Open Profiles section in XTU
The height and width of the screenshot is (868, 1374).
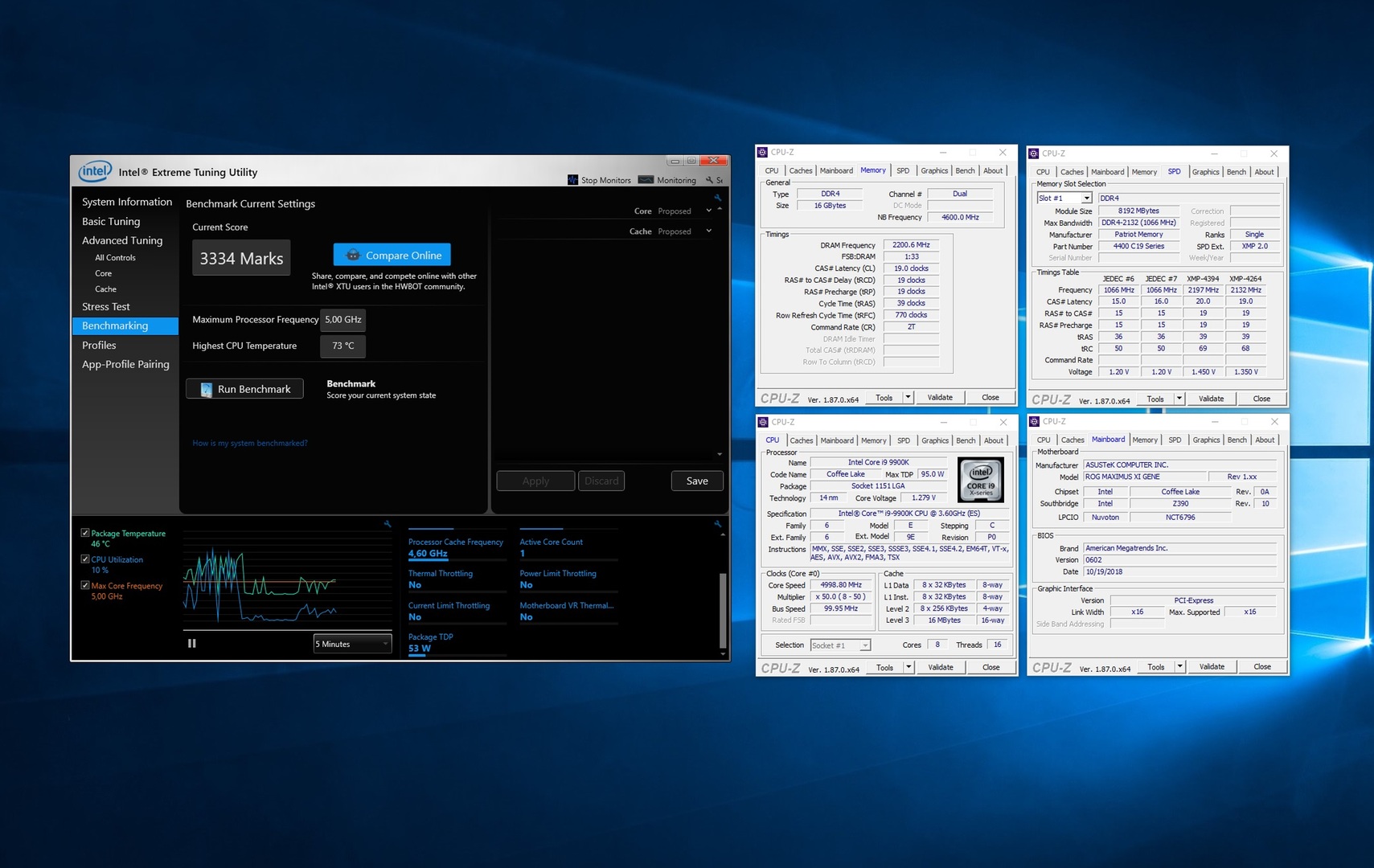pyautogui.click(x=99, y=345)
